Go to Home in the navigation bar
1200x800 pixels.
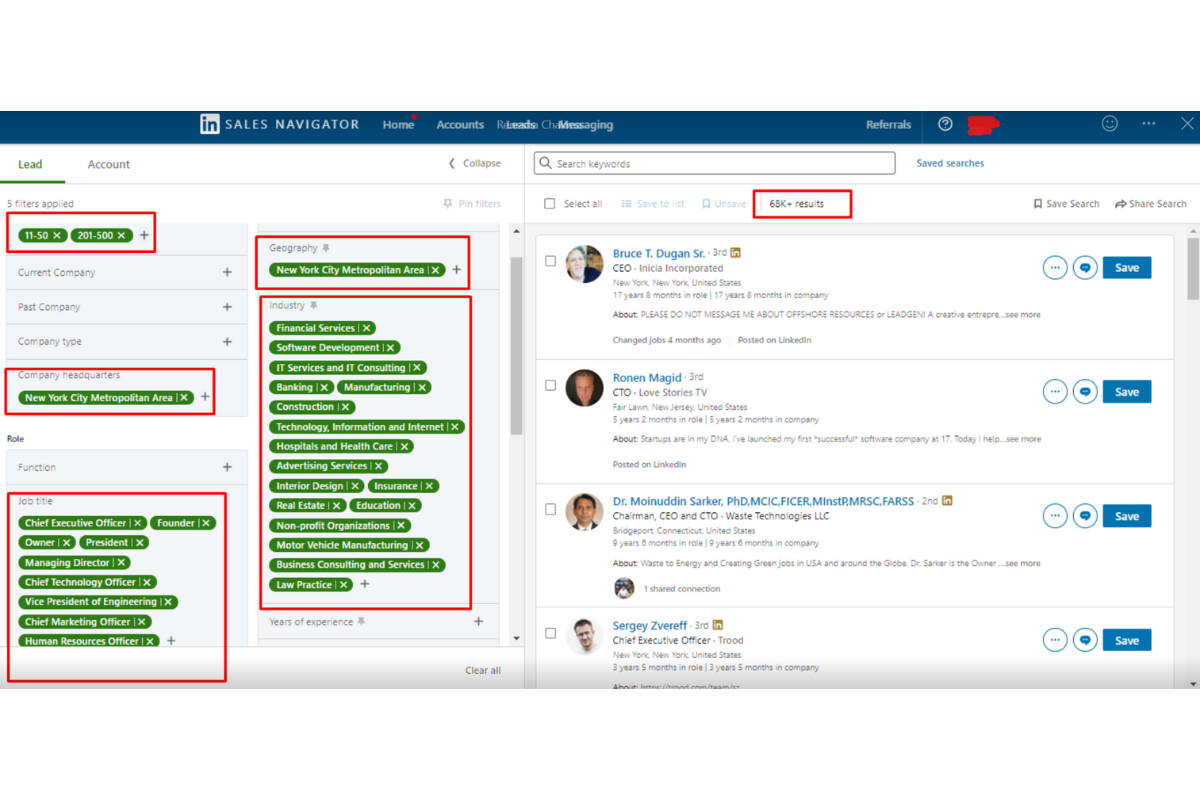[398, 125]
